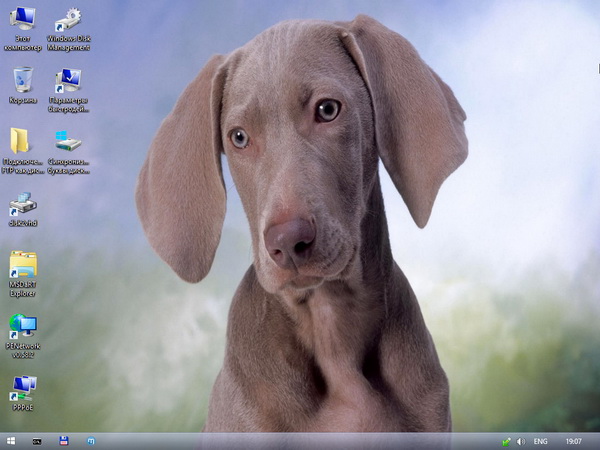
Task: Launch the PPPoE connection shortcut
Action: (x=22, y=386)
